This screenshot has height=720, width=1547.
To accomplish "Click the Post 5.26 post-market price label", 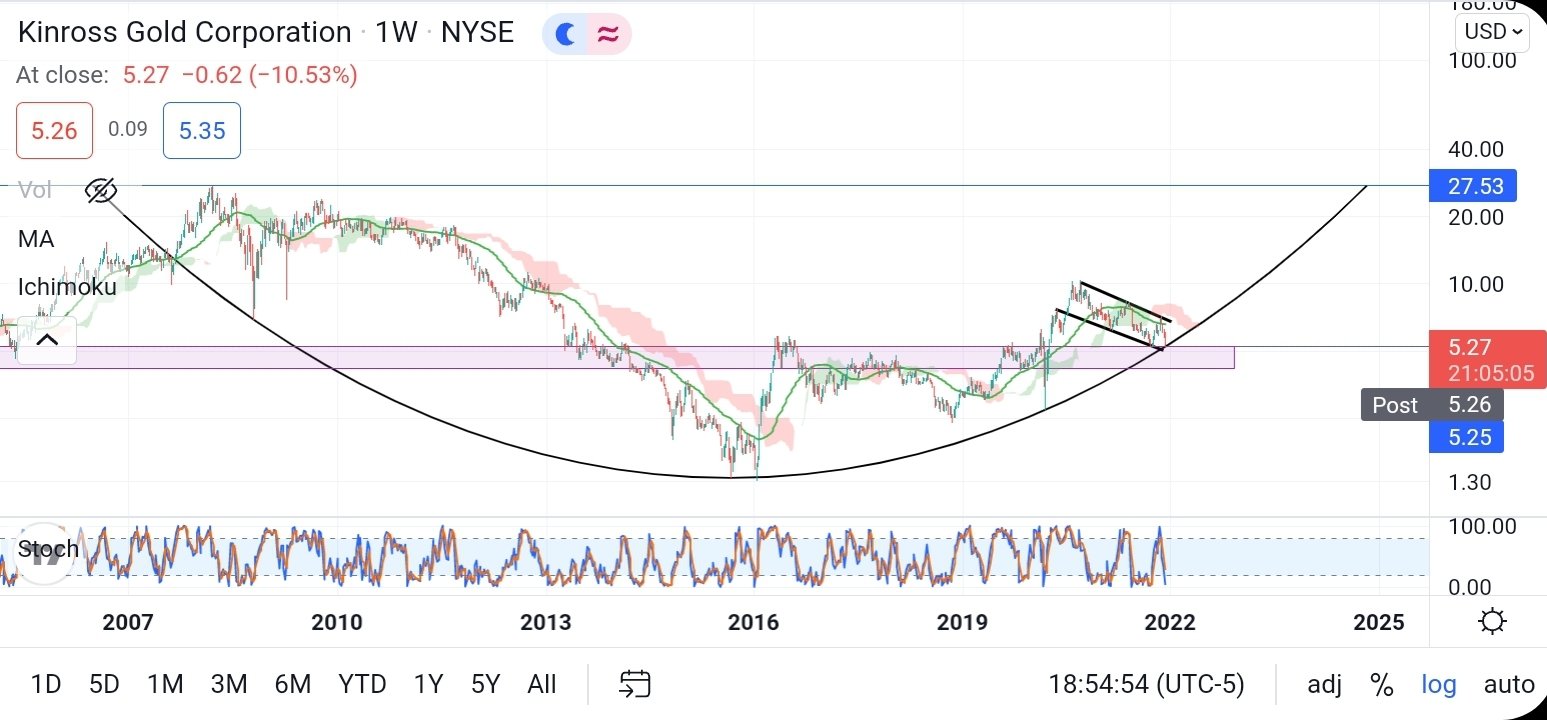I will [1432, 405].
